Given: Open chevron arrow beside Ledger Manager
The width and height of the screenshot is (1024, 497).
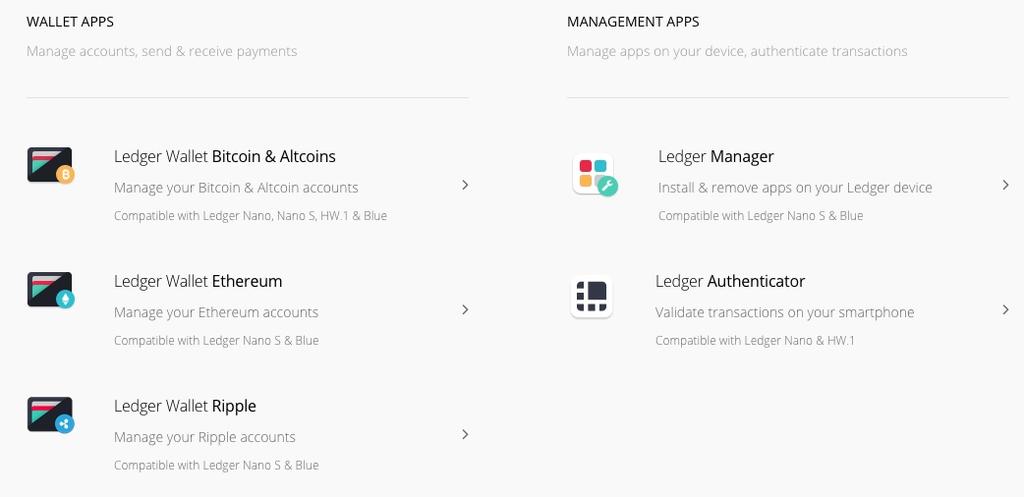Looking at the screenshot, I should pos(1006,185).
